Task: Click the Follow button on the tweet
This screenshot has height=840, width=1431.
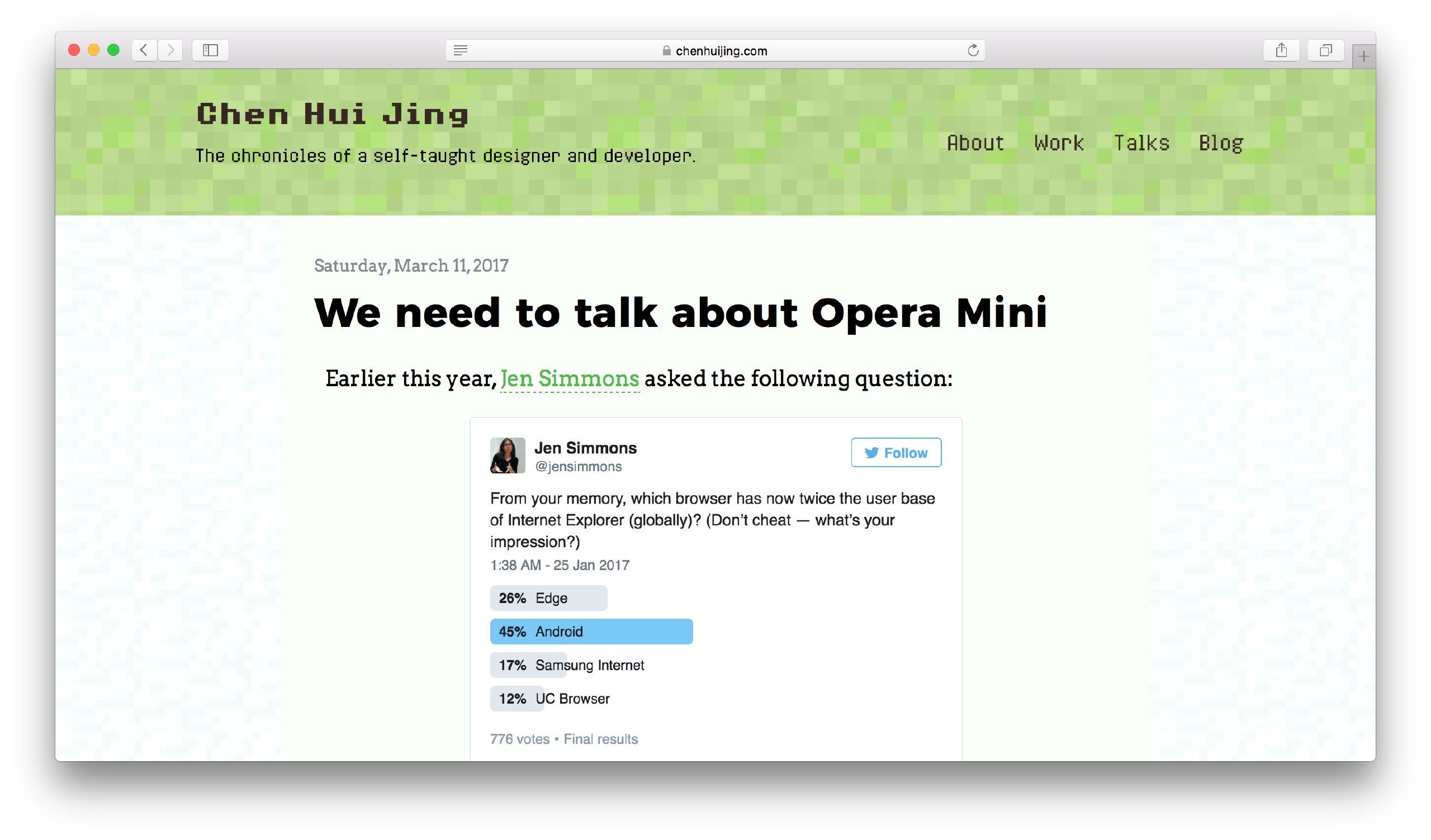Action: tap(896, 452)
